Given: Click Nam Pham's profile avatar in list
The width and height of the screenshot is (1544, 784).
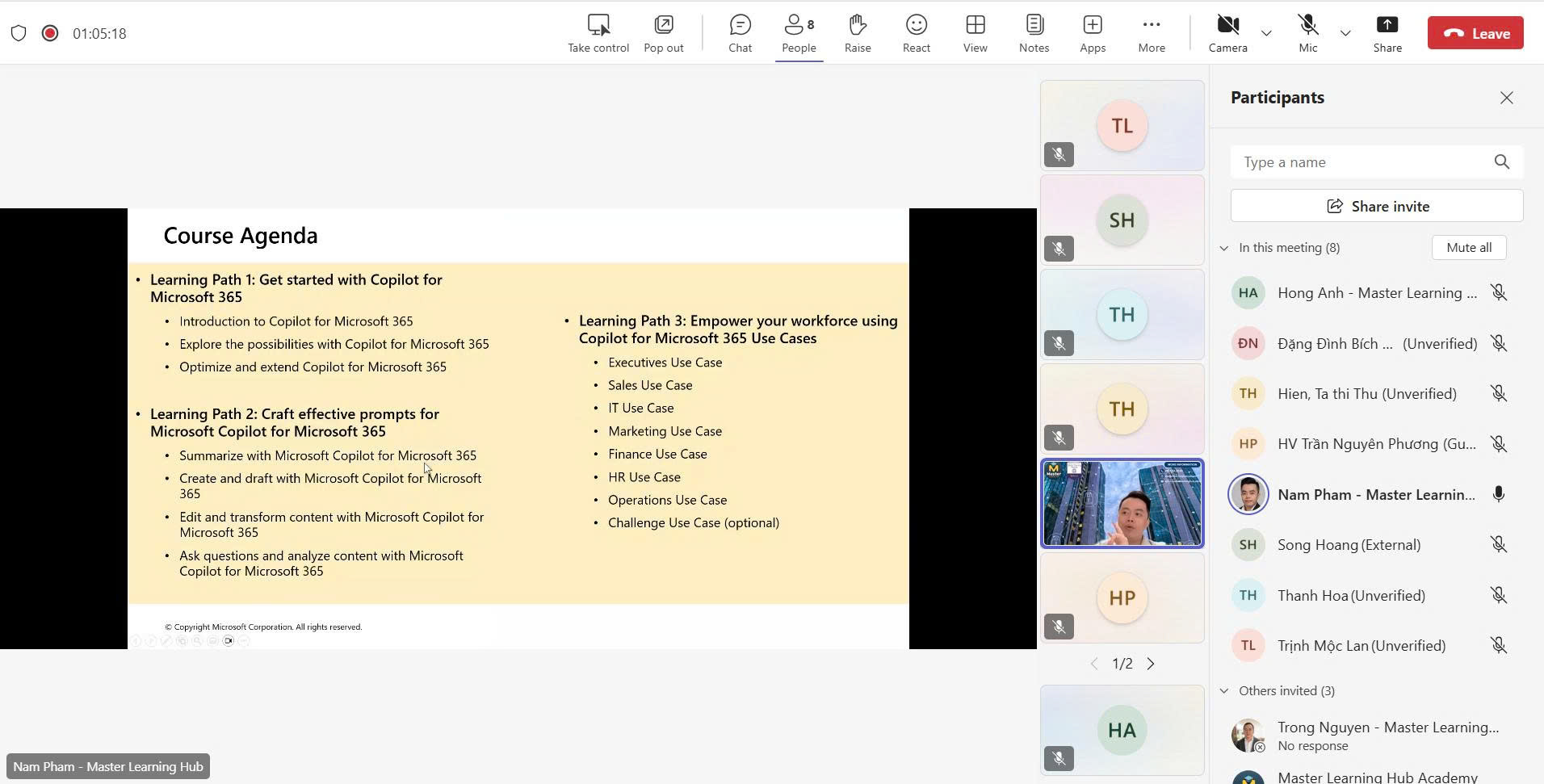Looking at the screenshot, I should click(1248, 494).
